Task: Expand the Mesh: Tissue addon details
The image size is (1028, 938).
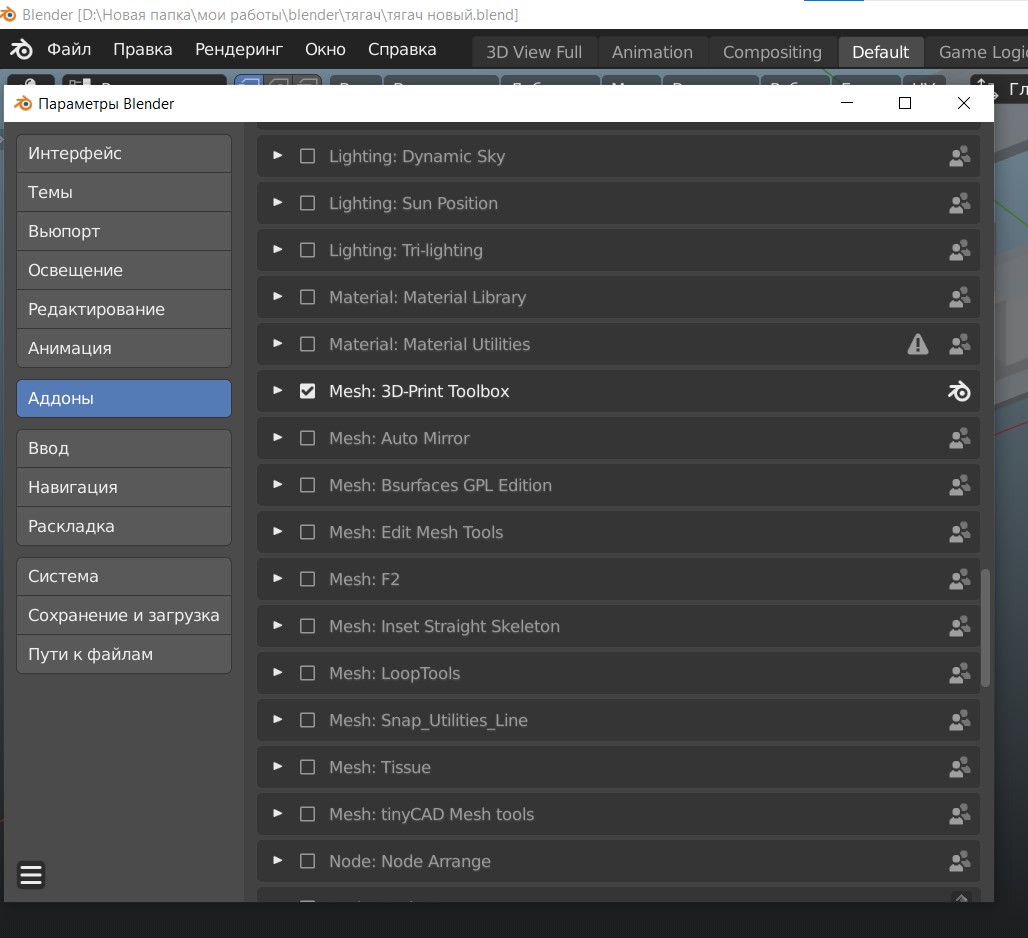Action: 278,767
